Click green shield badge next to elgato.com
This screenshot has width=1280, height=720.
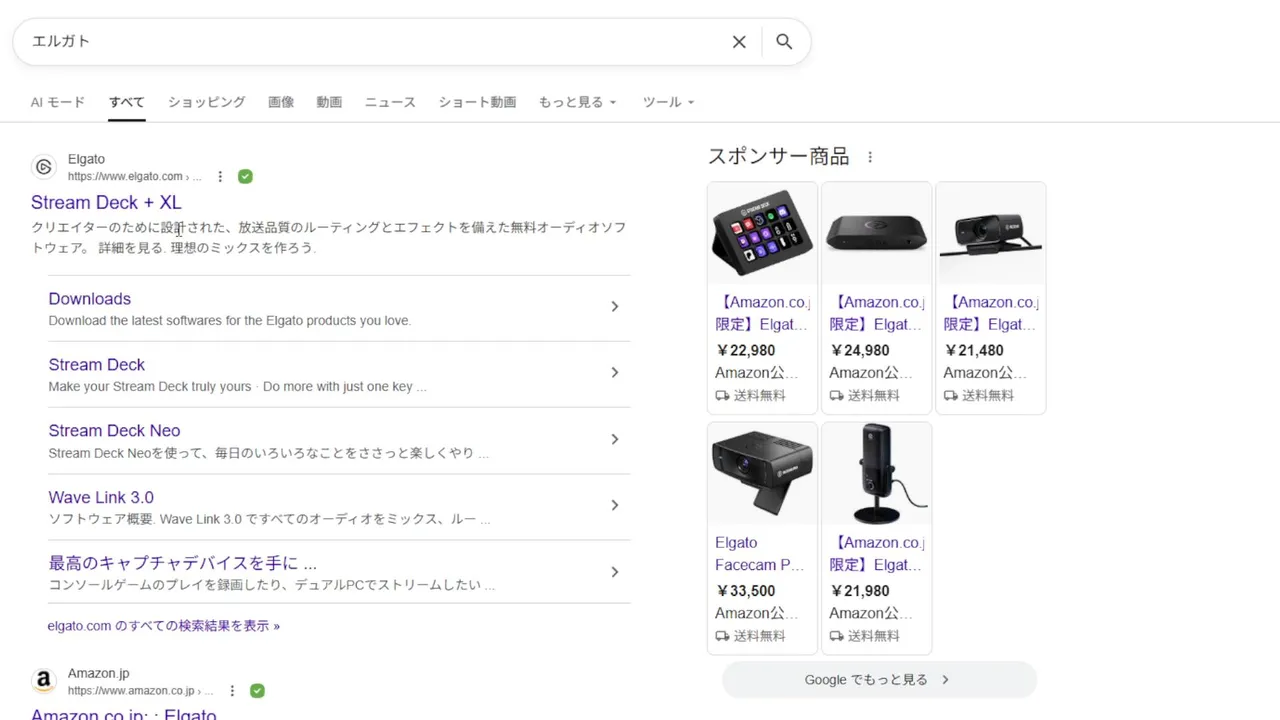(x=245, y=176)
